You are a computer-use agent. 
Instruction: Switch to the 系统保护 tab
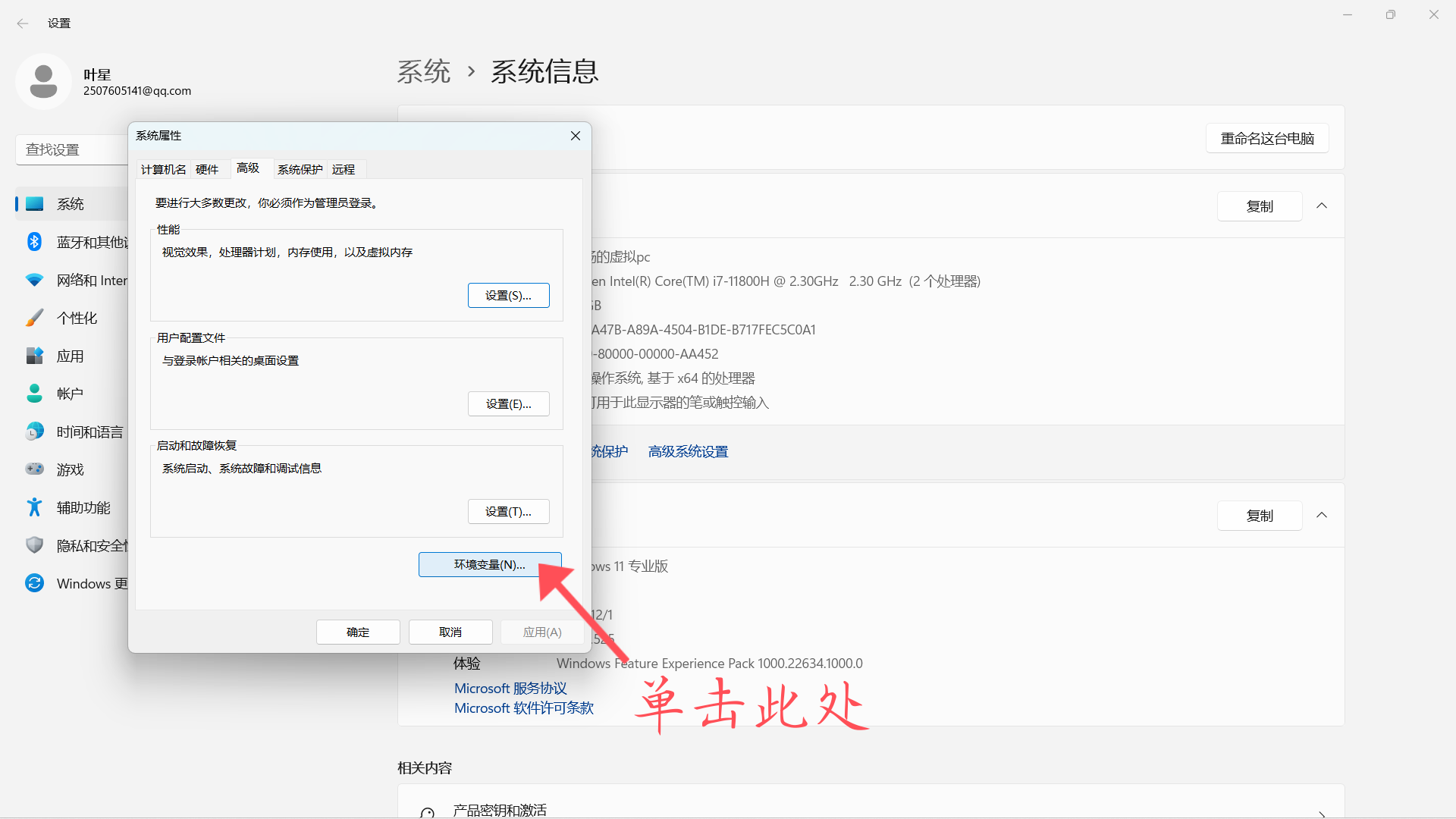point(300,168)
